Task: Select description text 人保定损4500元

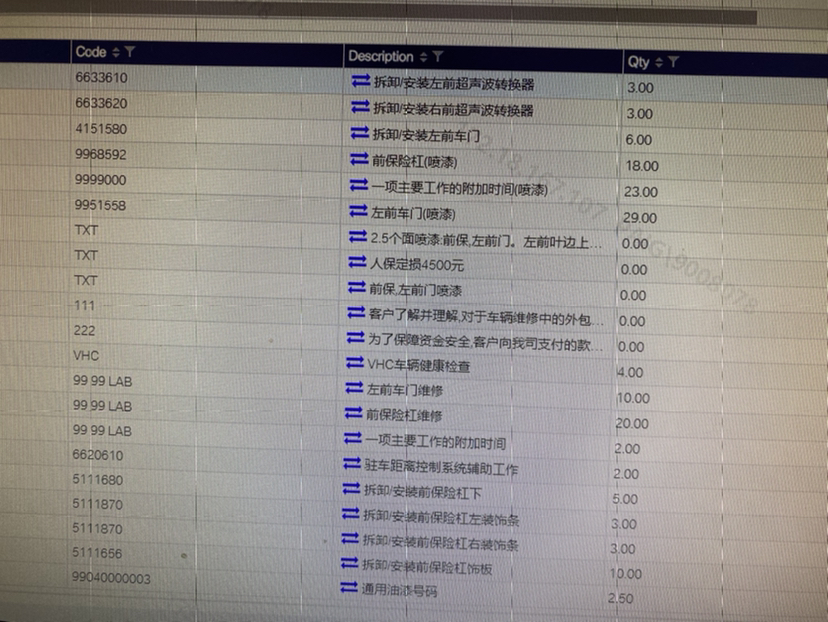Action: tap(417, 265)
